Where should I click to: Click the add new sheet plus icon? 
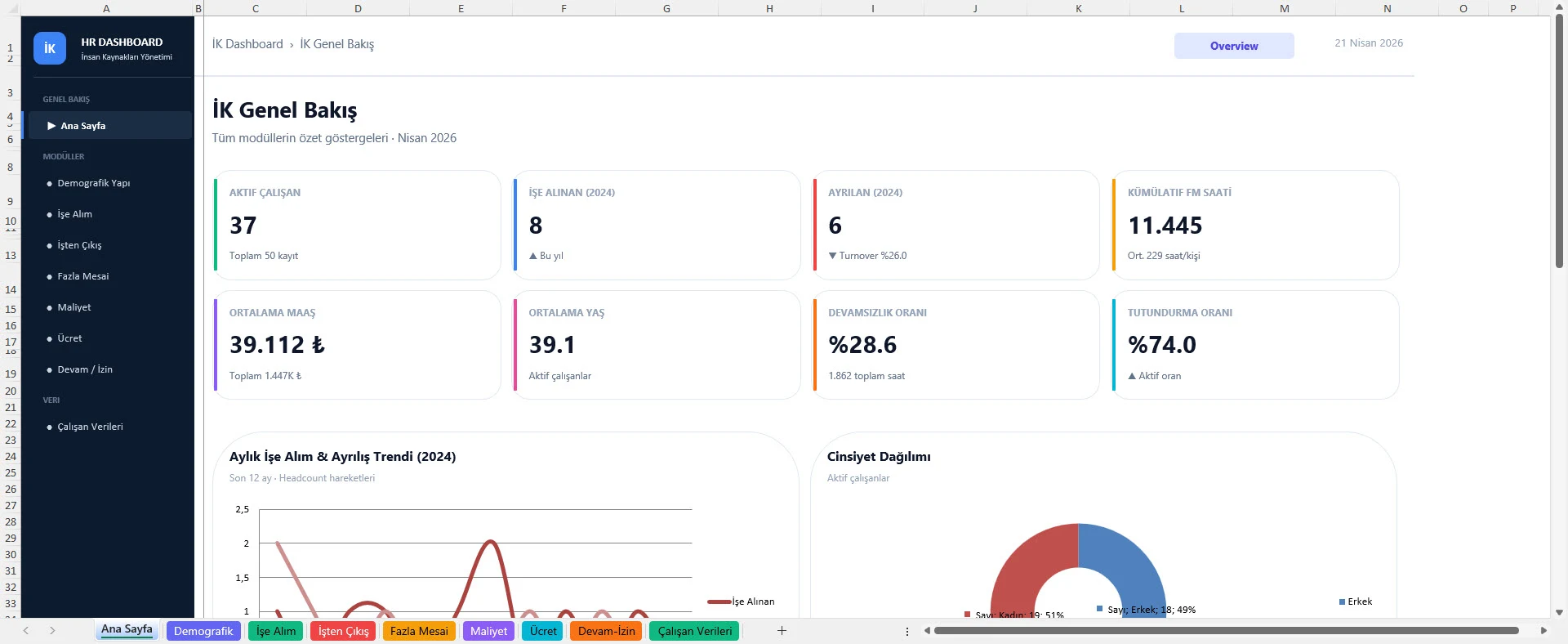(782, 630)
